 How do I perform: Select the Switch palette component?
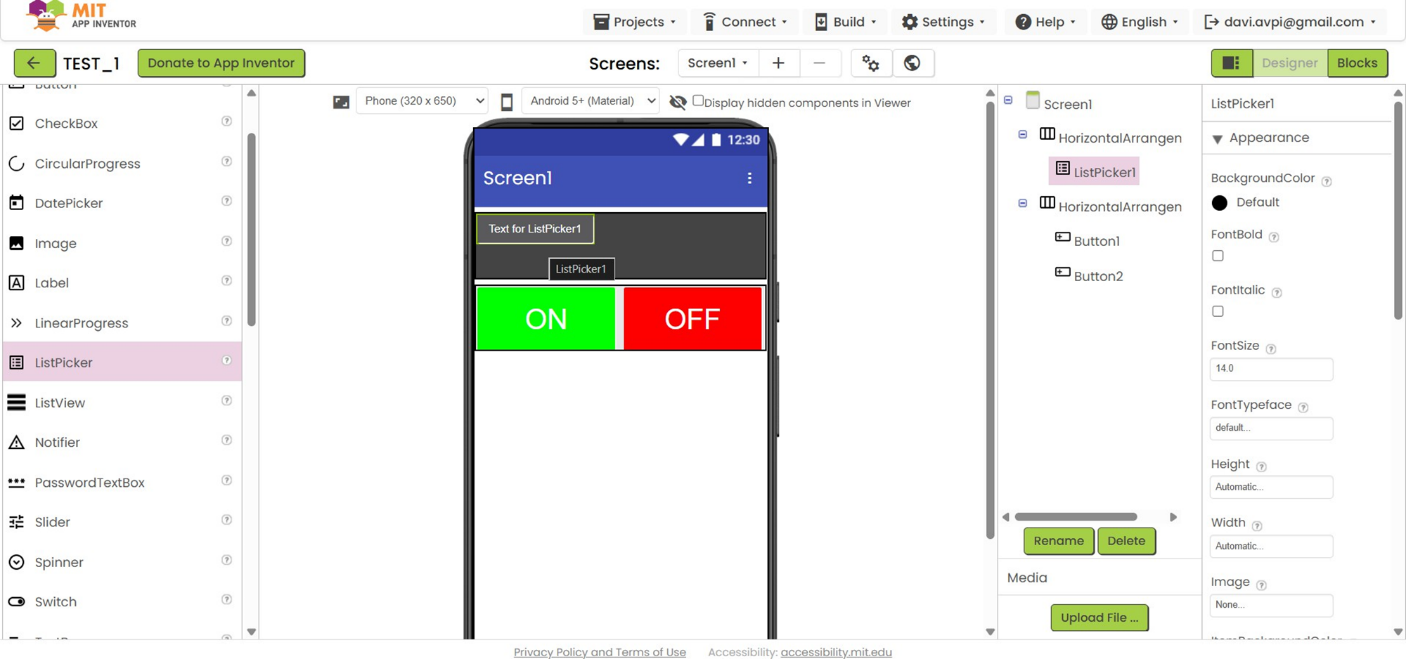pyautogui.click(x=122, y=602)
